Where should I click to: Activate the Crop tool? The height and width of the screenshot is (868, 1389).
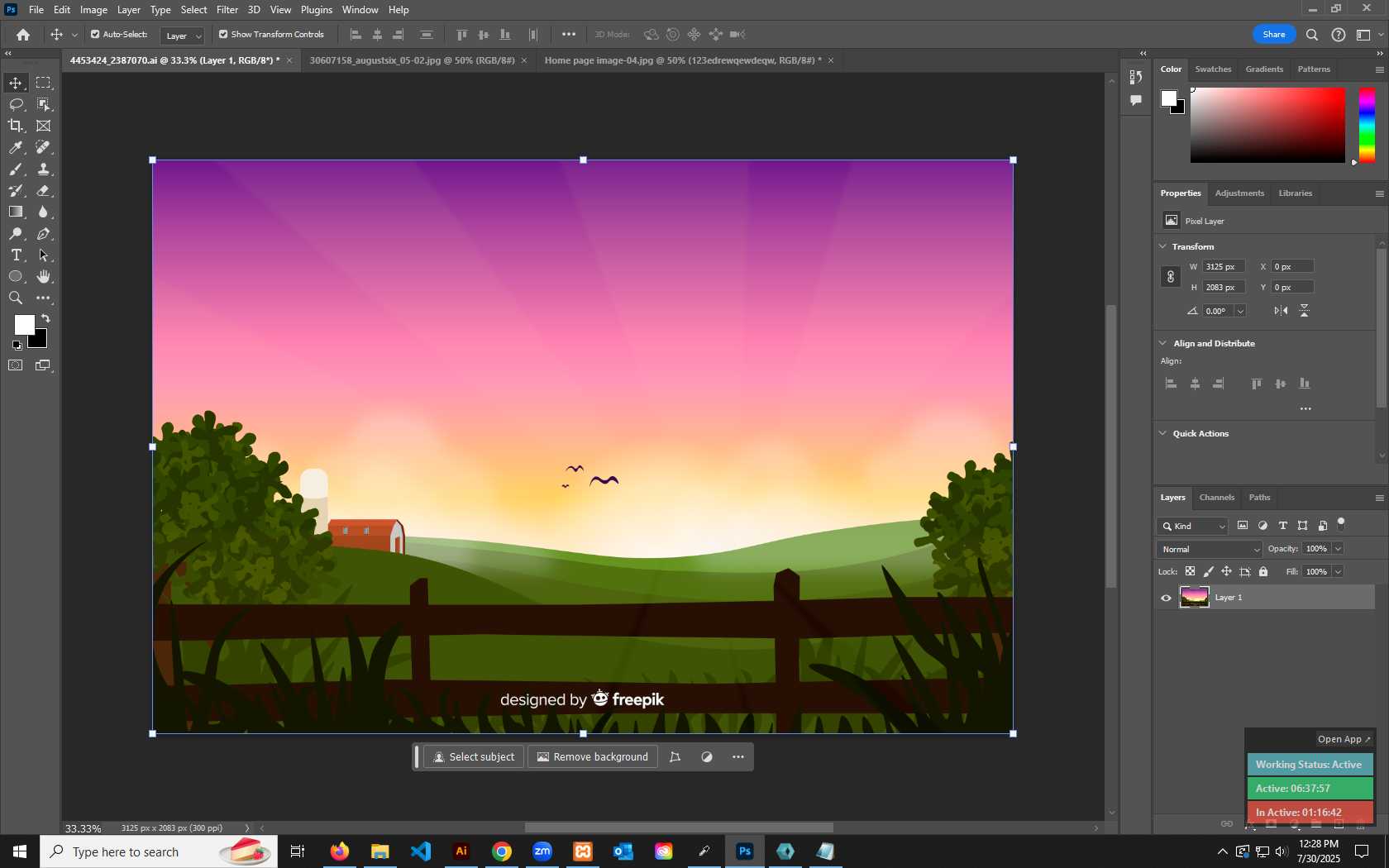click(x=16, y=126)
